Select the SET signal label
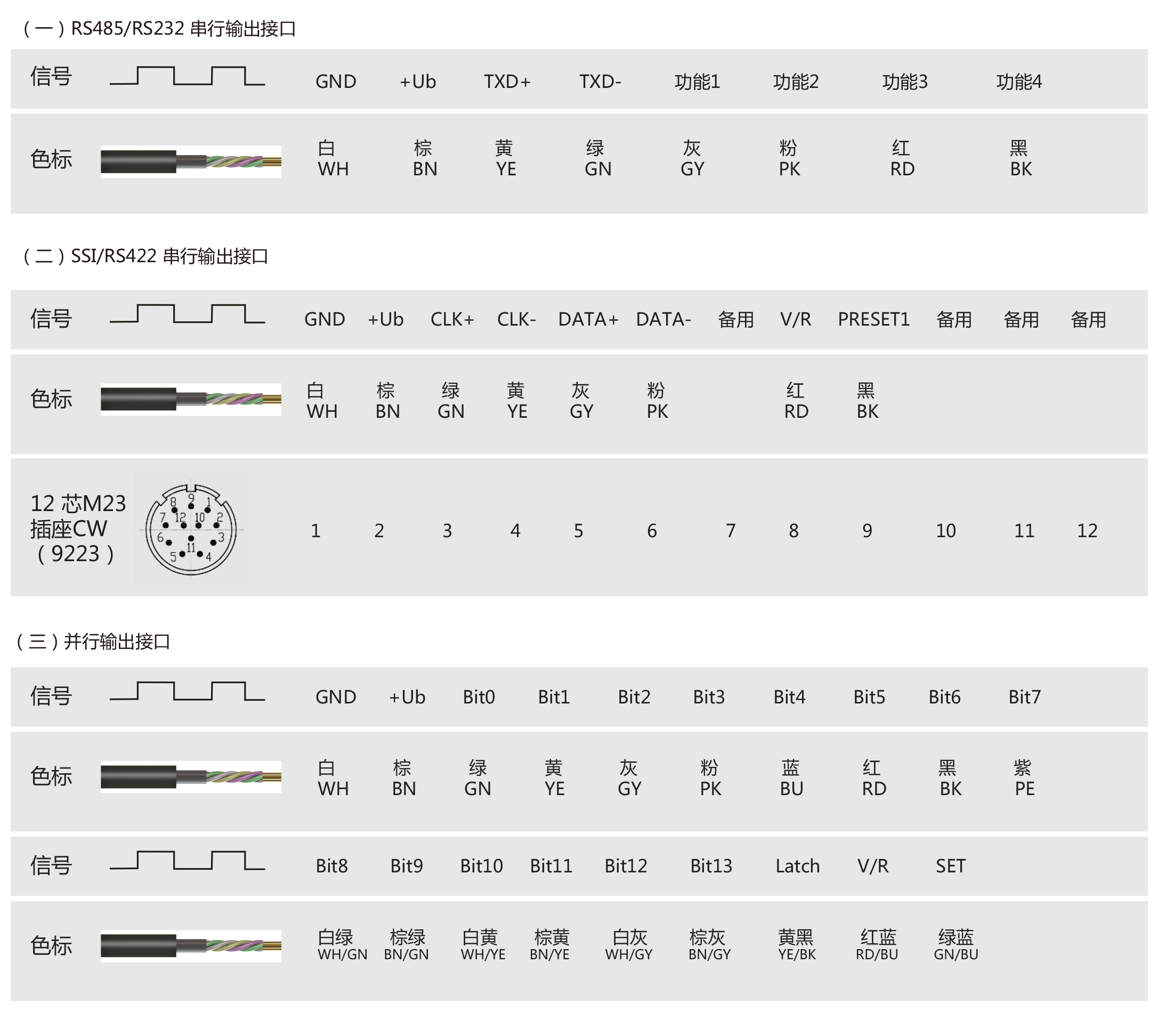The image size is (1158, 1036). [951, 867]
